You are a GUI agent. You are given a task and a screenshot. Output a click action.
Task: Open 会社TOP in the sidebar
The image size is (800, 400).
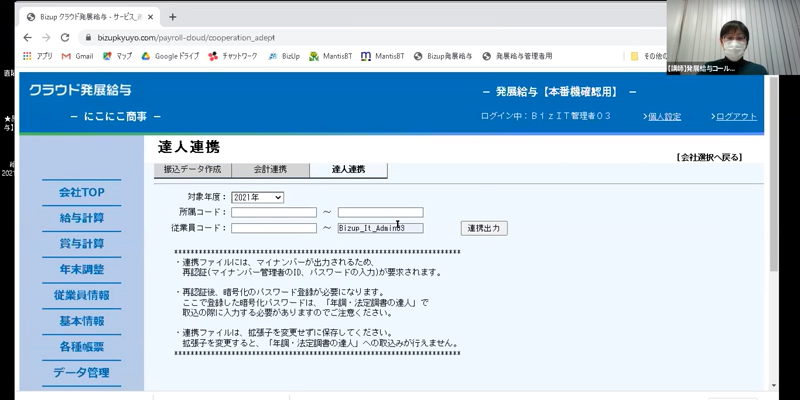(x=82, y=192)
